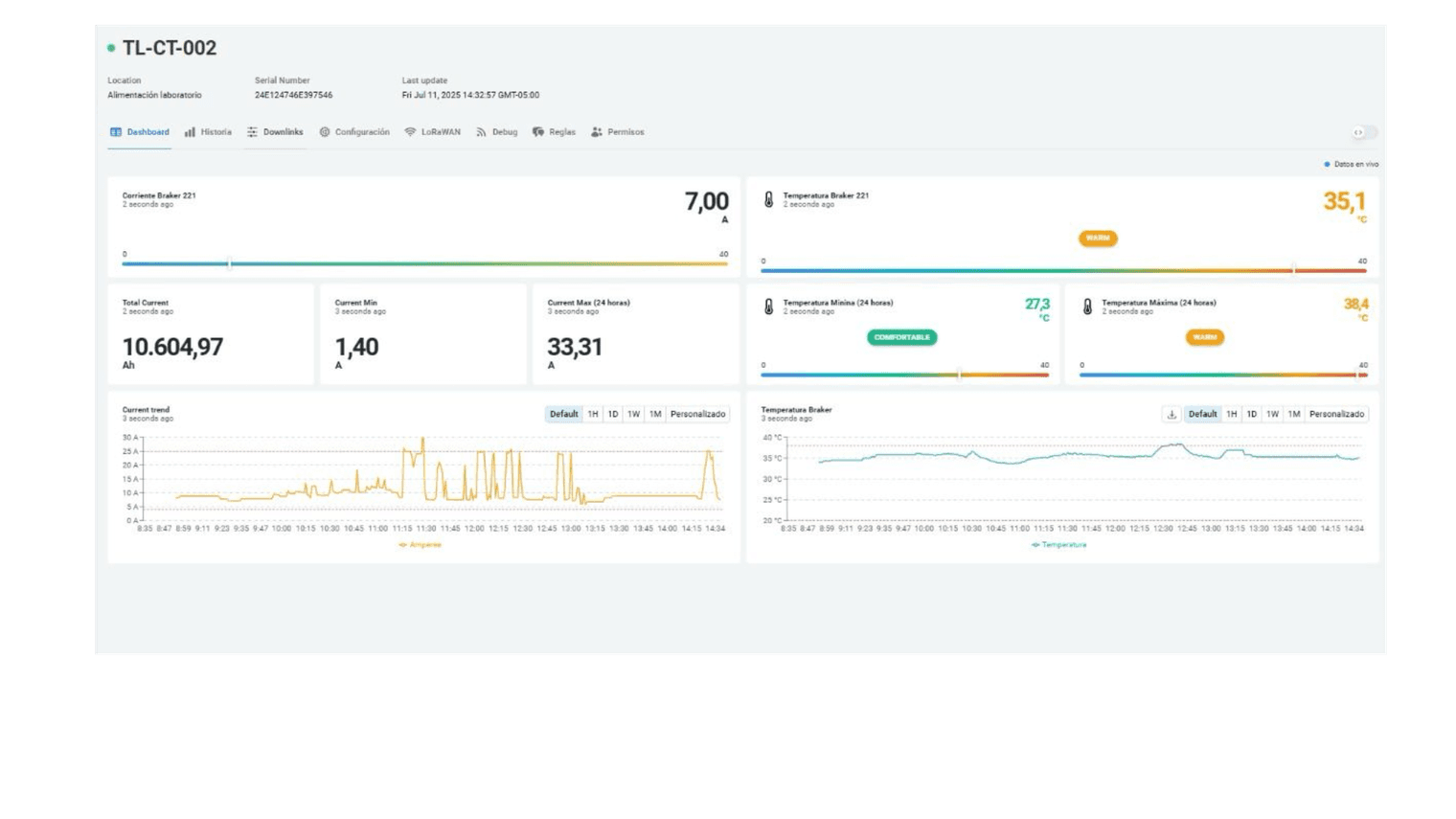Click the serial number 24E124746E397546
Viewport: 1456px width, 819px height.
(x=293, y=95)
